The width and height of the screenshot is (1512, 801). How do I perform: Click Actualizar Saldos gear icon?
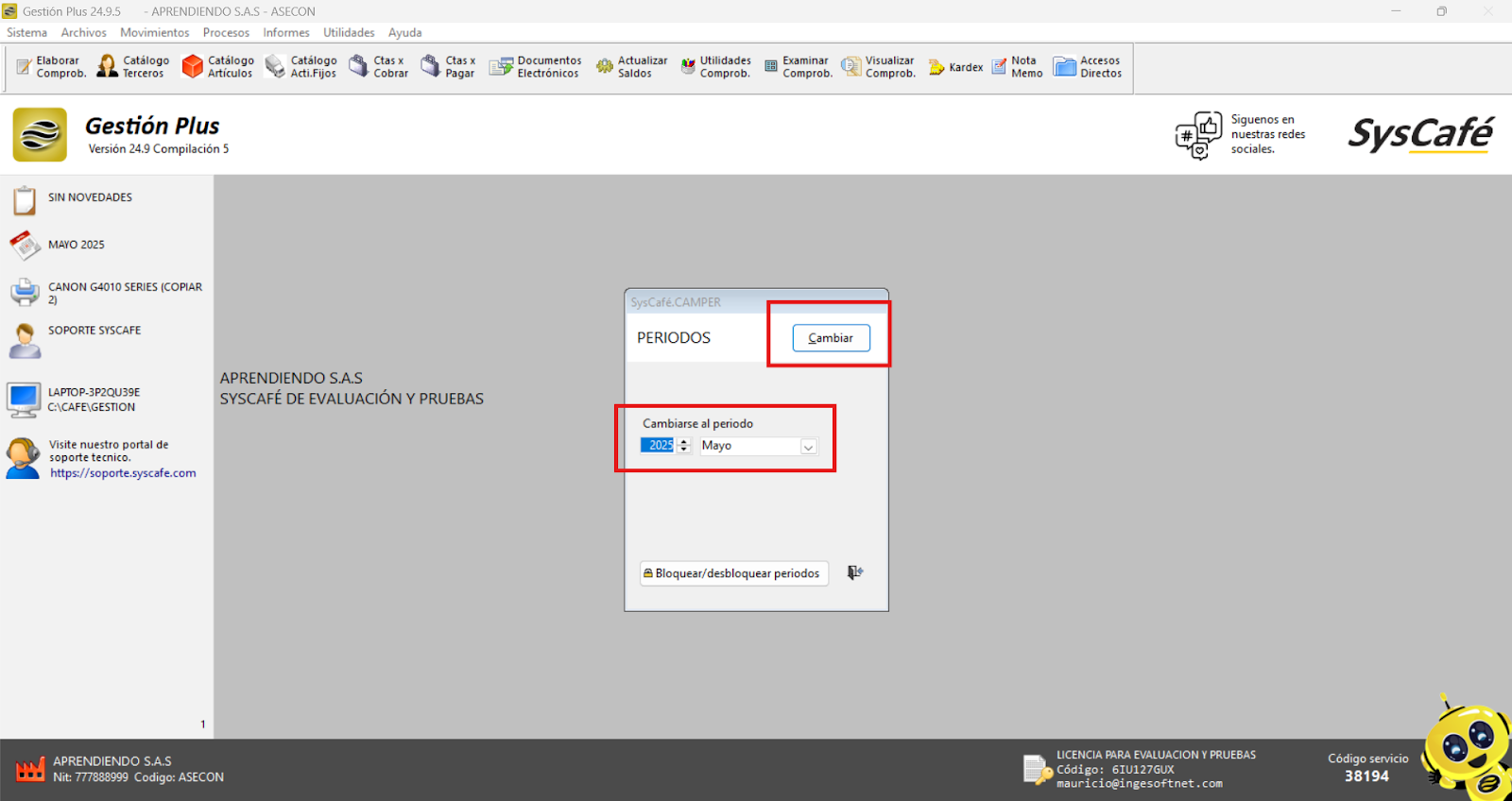pos(605,67)
